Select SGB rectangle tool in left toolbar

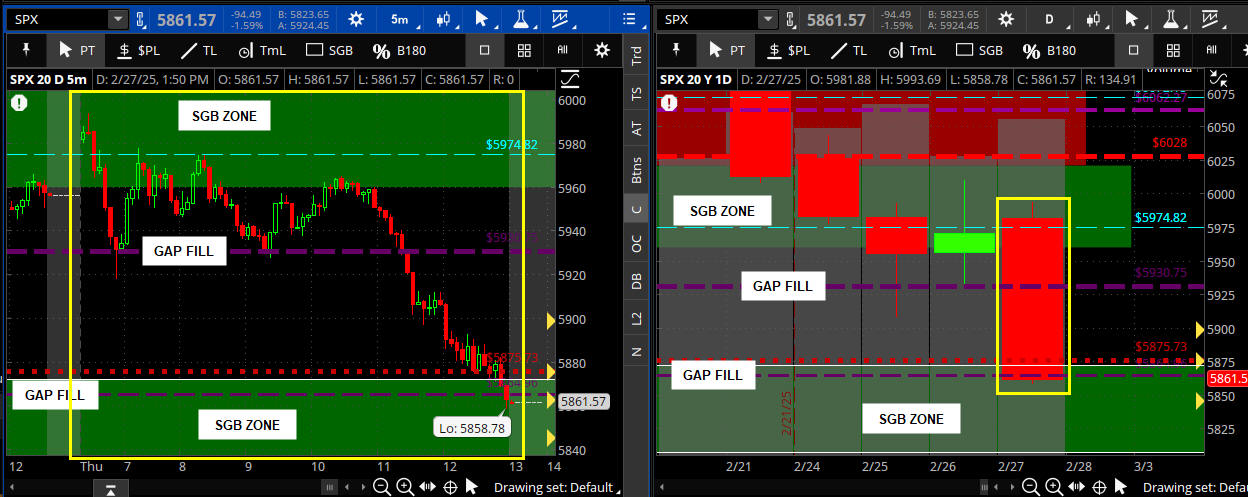(x=328, y=50)
